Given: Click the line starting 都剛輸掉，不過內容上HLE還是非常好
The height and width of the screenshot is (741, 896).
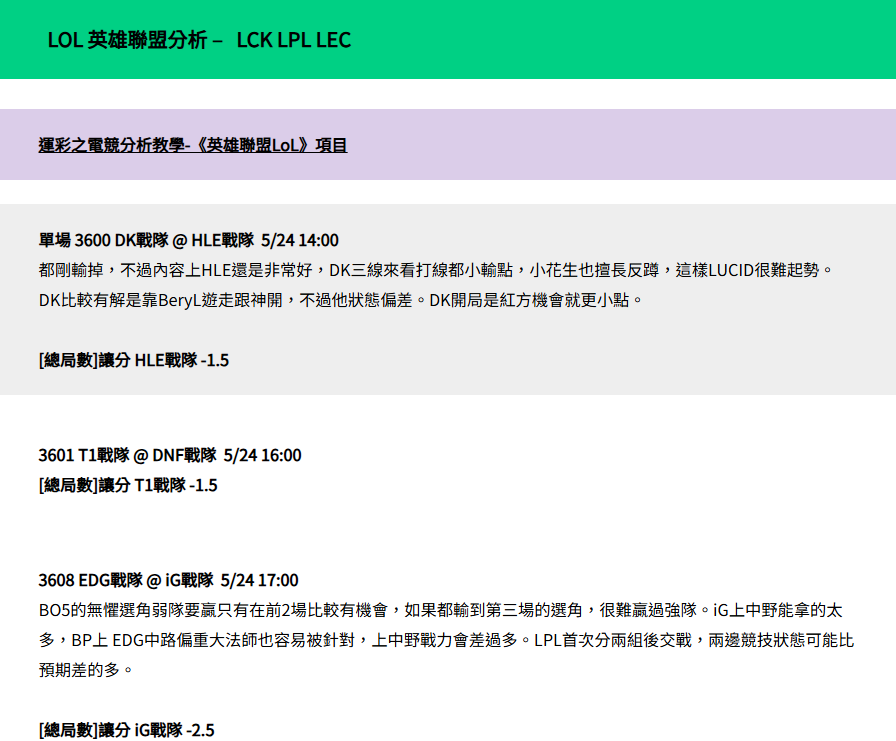Looking at the screenshot, I should tap(437, 270).
